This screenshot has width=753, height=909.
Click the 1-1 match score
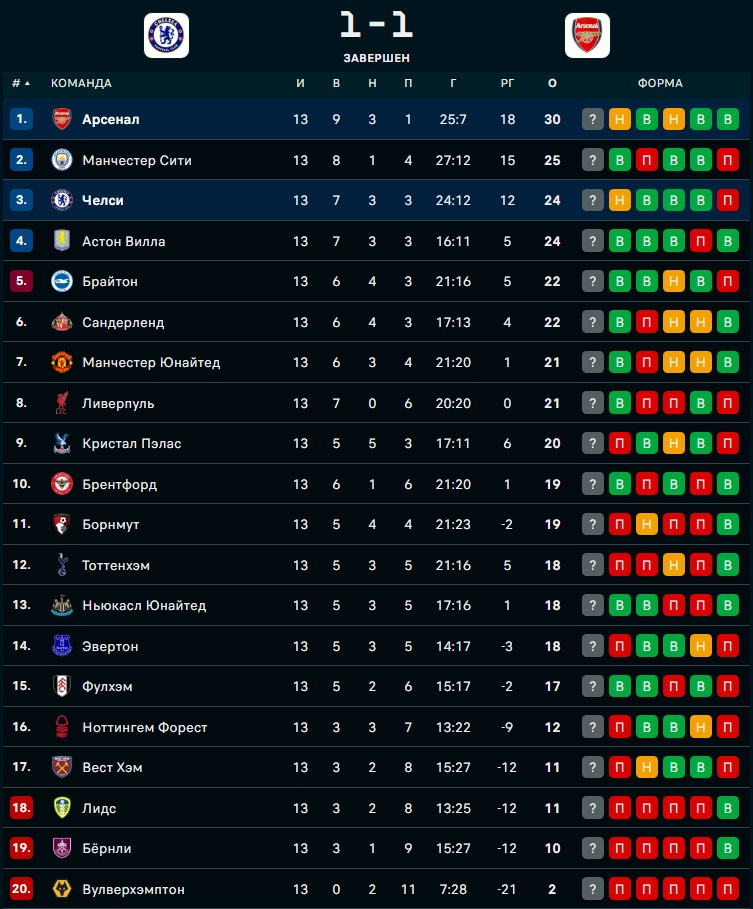coord(376,26)
